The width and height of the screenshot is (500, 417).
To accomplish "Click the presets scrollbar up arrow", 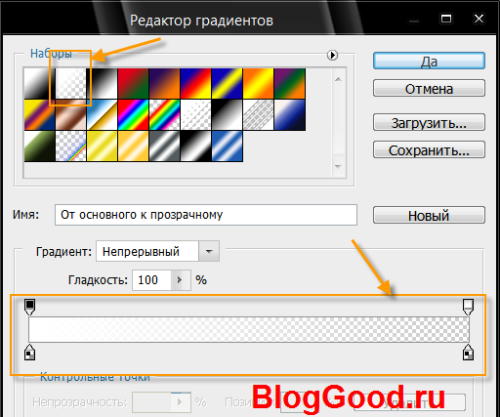I will pos(338,79).
